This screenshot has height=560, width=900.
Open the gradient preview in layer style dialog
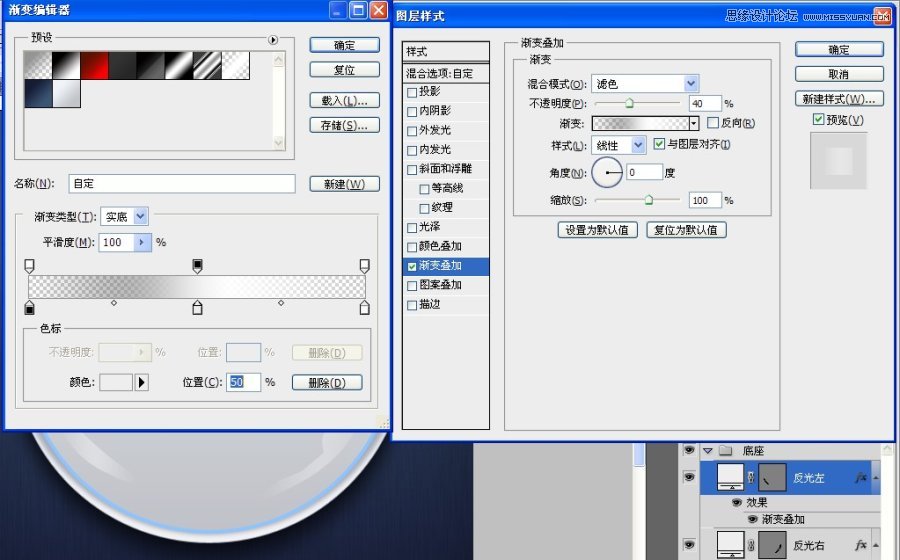click(x=640, y=123)
